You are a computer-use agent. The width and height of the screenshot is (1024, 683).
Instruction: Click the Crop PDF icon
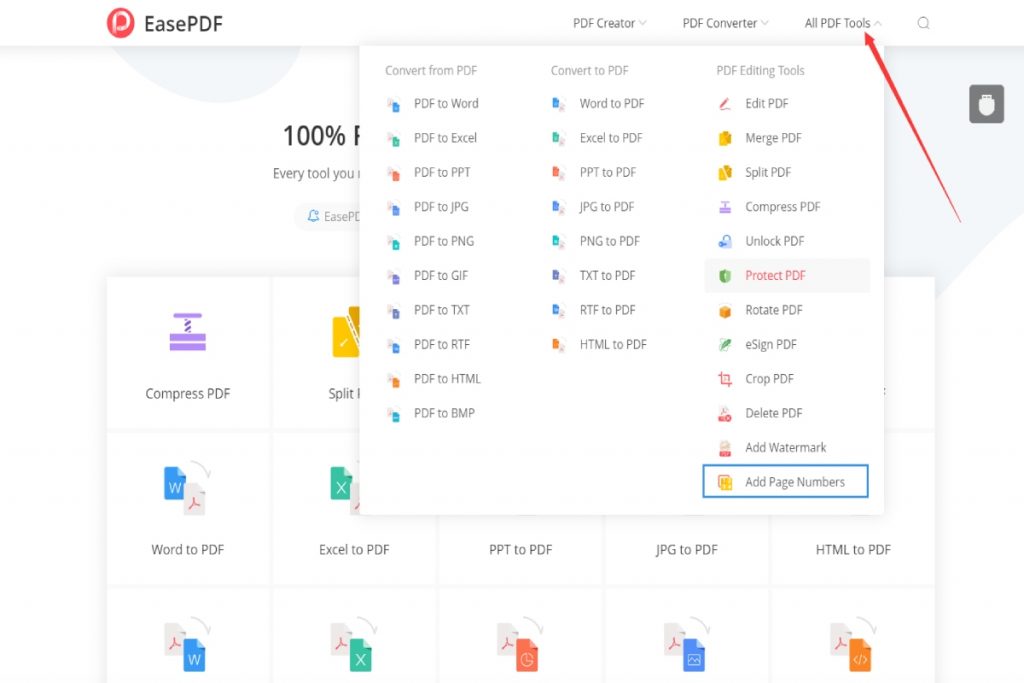point(725,379)
